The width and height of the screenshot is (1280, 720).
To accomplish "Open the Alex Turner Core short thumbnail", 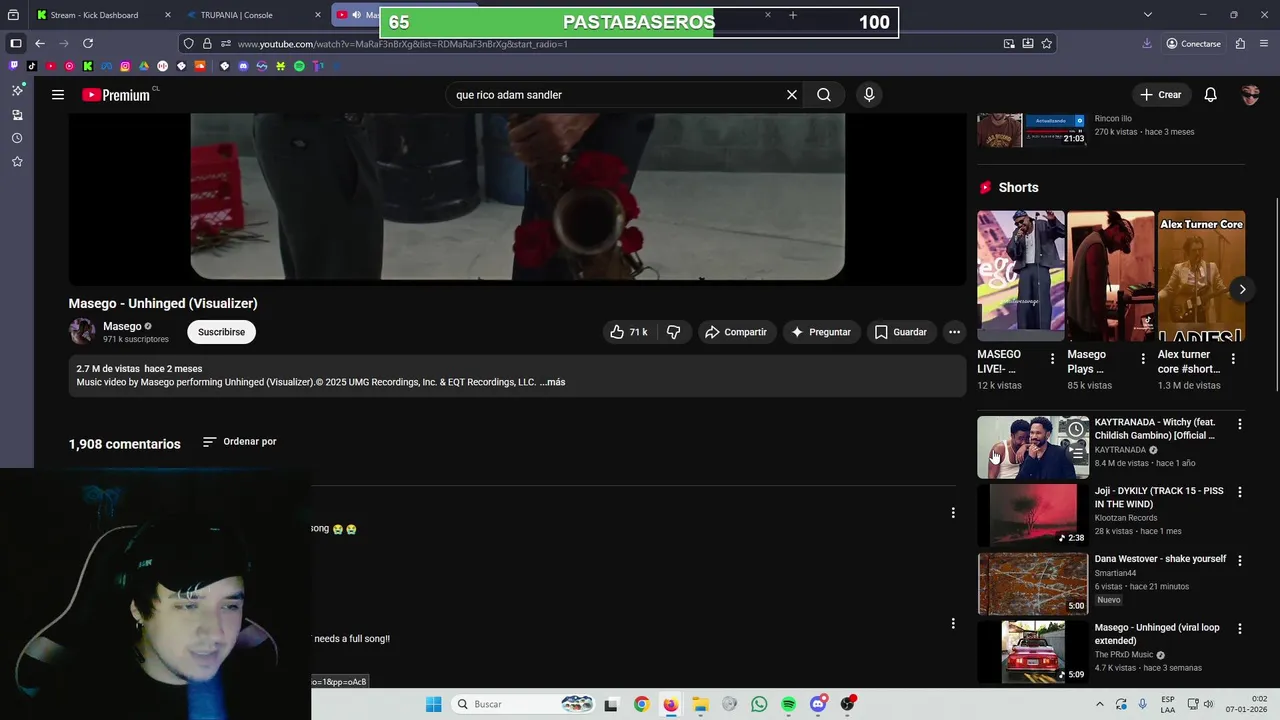I will (x=1201, y=276).
